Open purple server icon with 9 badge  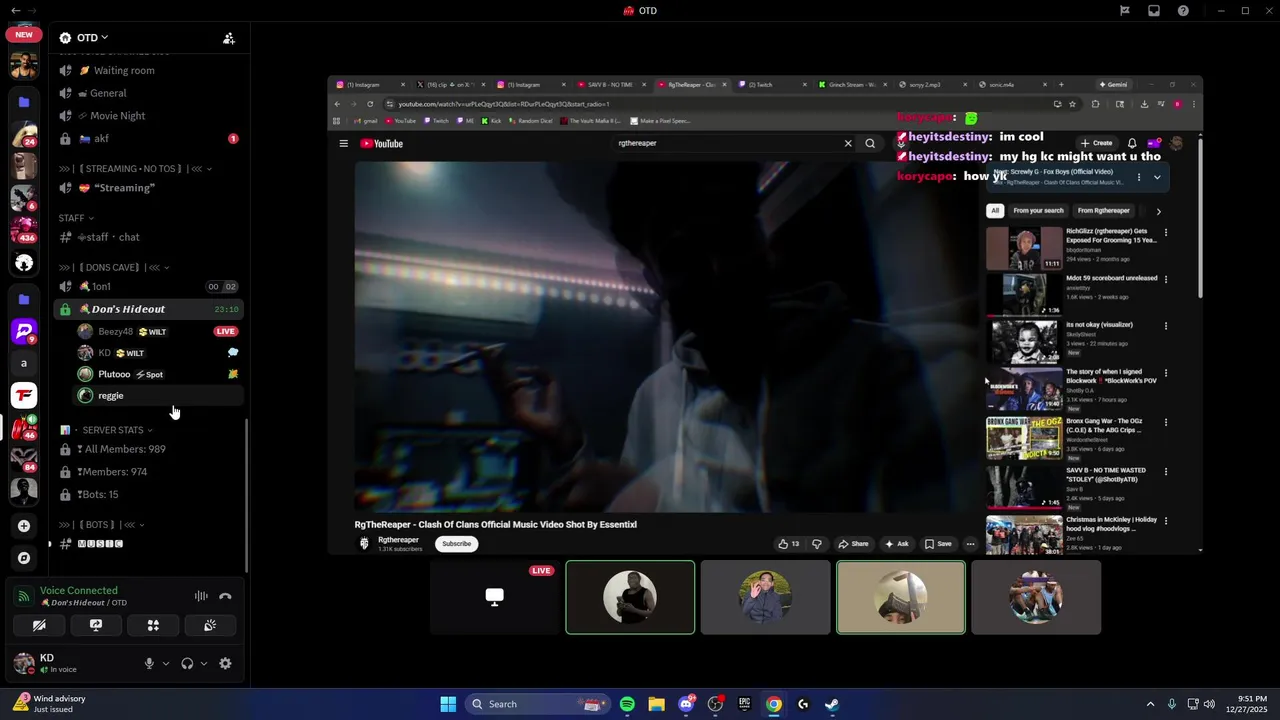[24, 330]
